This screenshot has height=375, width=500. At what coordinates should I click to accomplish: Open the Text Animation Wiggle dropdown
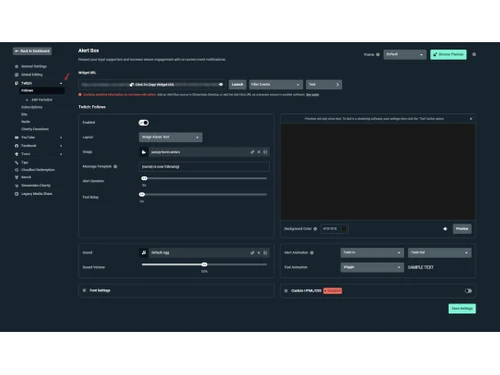click(x=372, y=267)
